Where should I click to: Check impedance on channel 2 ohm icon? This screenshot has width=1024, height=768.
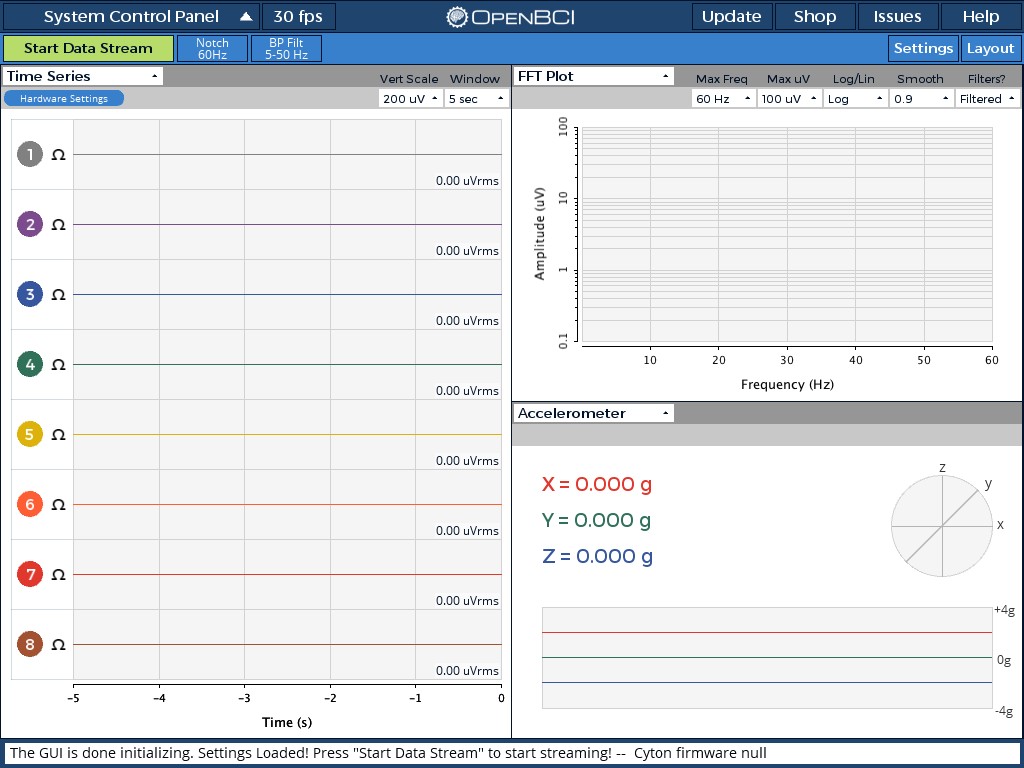click(x=58, y=225)
